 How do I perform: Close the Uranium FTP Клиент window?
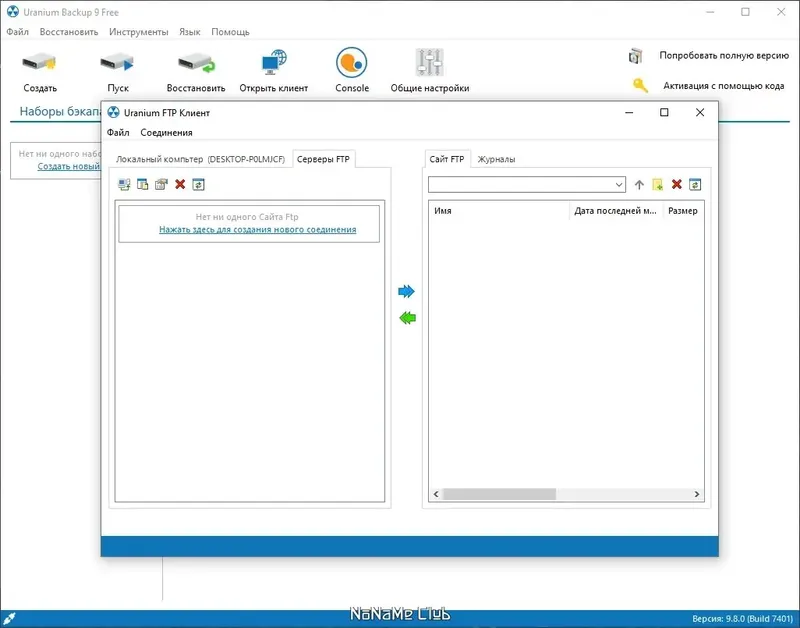click(700, 112)
